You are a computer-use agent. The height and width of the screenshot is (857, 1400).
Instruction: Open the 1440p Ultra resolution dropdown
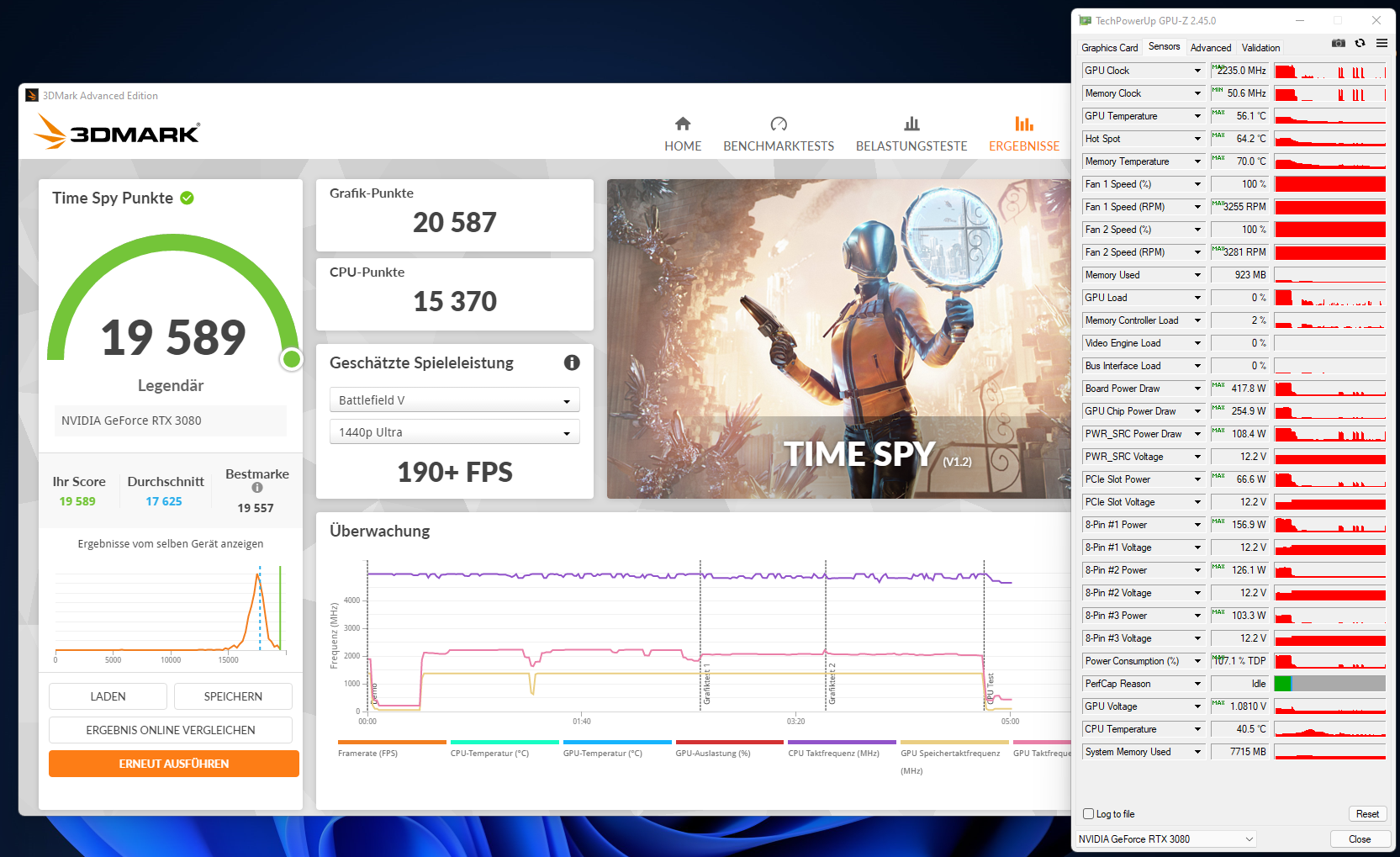coord(454,432)
